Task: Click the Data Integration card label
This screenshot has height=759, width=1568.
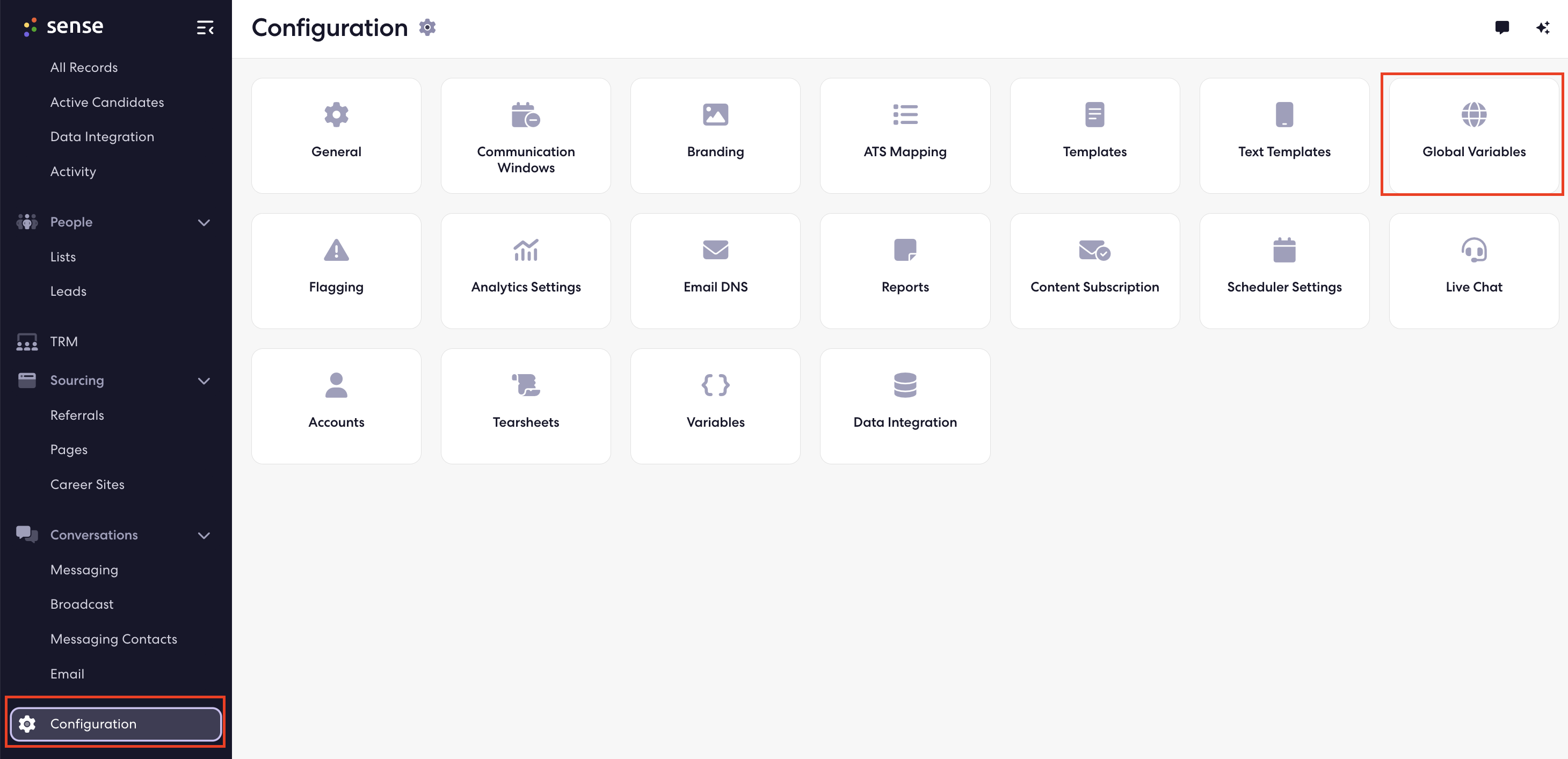Action: 905,422
